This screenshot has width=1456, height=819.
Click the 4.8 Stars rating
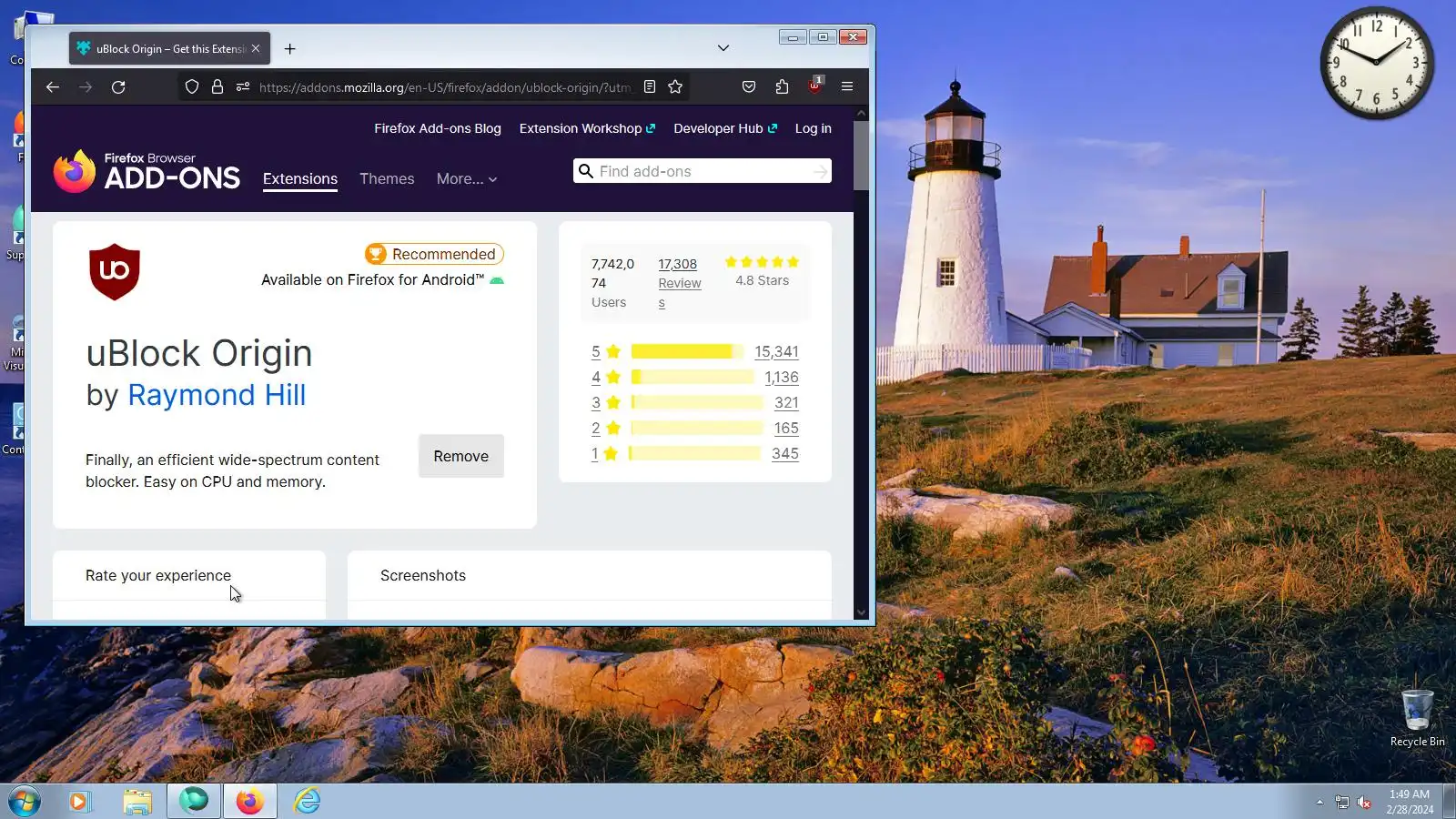[763, 271]
